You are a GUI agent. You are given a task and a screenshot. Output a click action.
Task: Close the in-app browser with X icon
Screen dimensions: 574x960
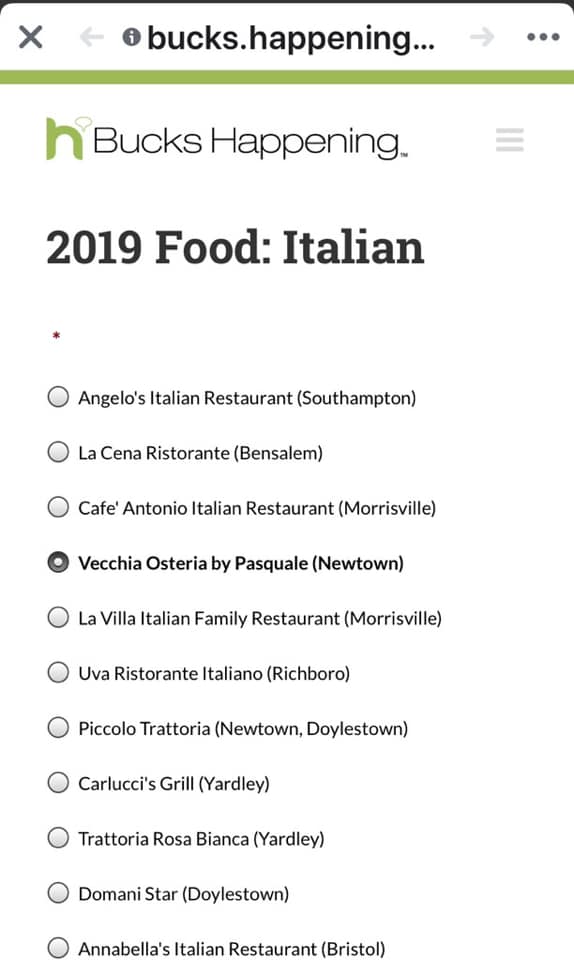pos(31,37)
